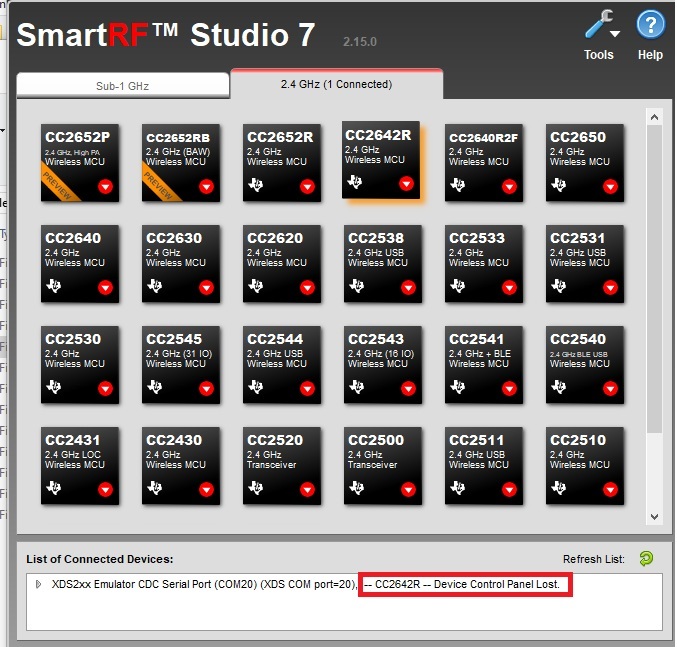Click the TI logo on CC2544 tile

[x=256, y=387]
